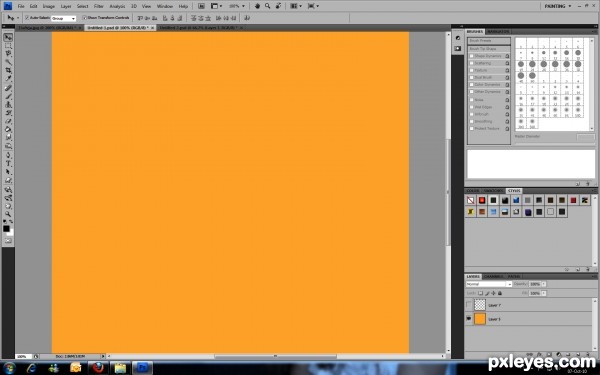
Task: Switch to the Channels tab
Action: (x=493, y=276)
